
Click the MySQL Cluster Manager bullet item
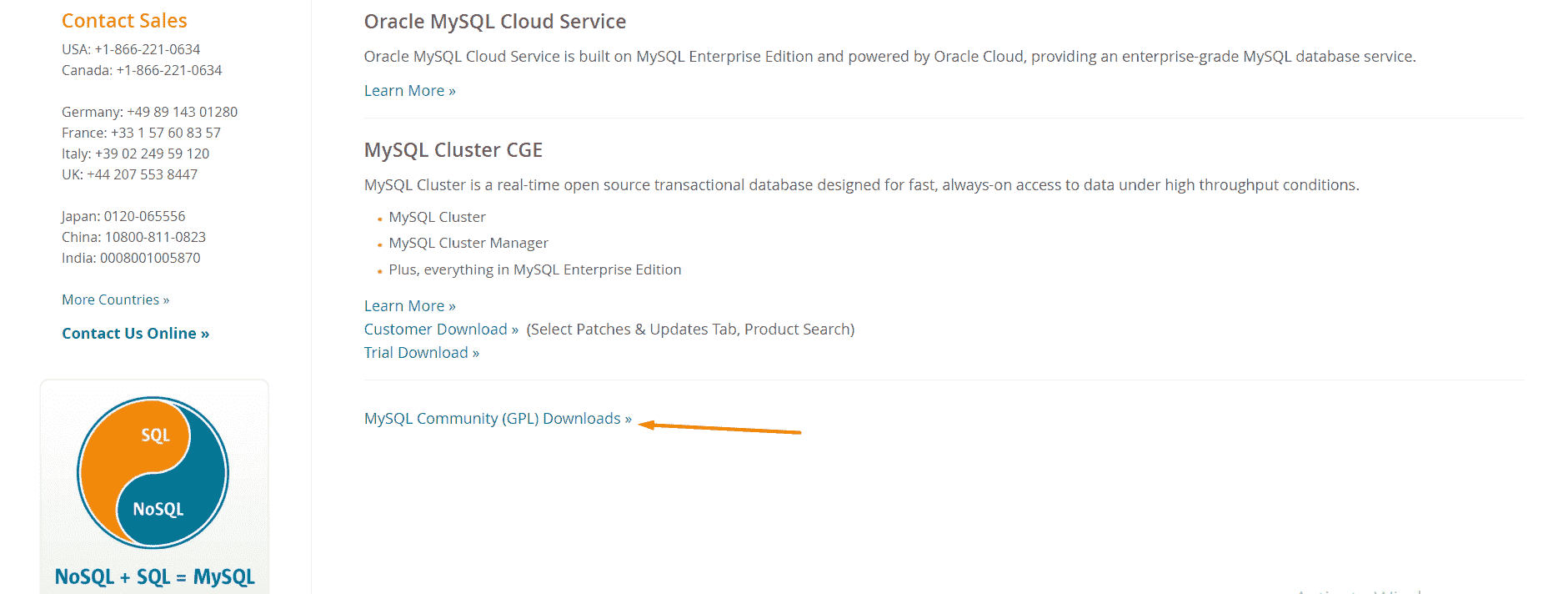click(468, 244)
